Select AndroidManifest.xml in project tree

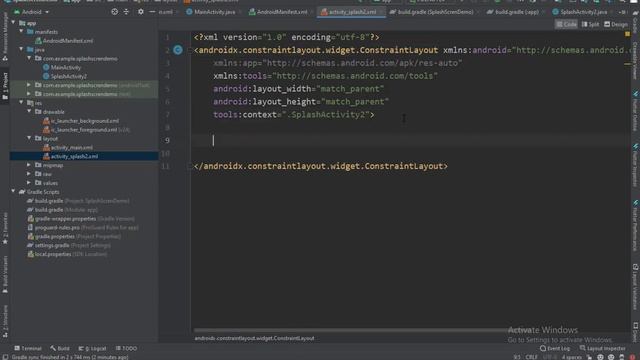(x=64, y=41)
